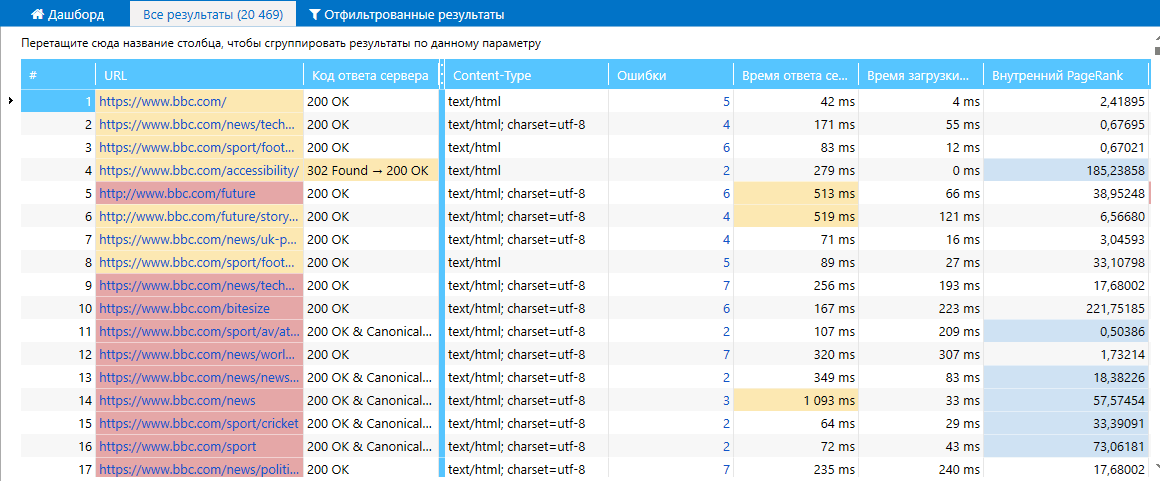
Task: Open https://www.bbc.com/news URL in row 14
Action: (178, 400)
